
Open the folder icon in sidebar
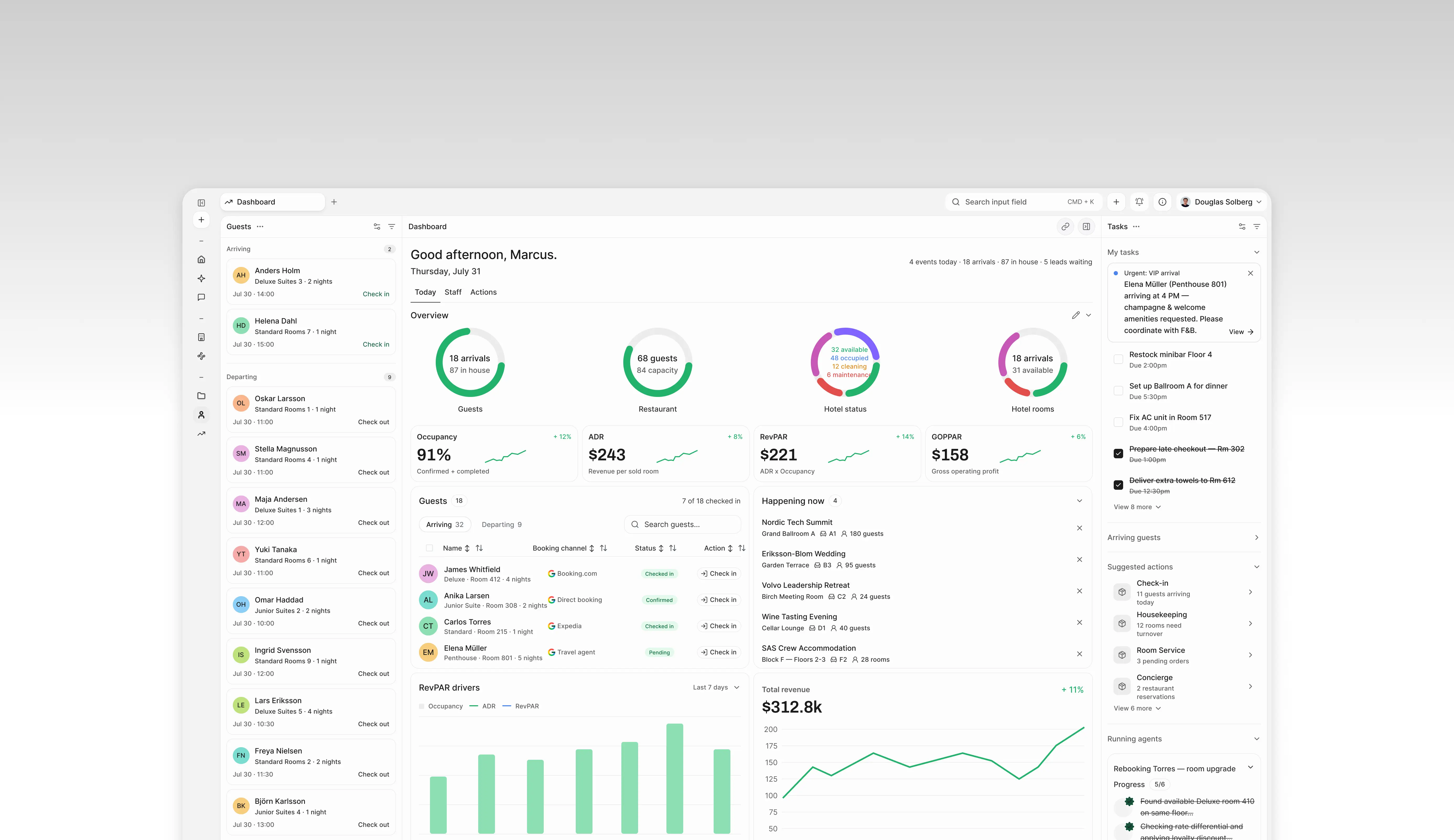pos(201,396)
